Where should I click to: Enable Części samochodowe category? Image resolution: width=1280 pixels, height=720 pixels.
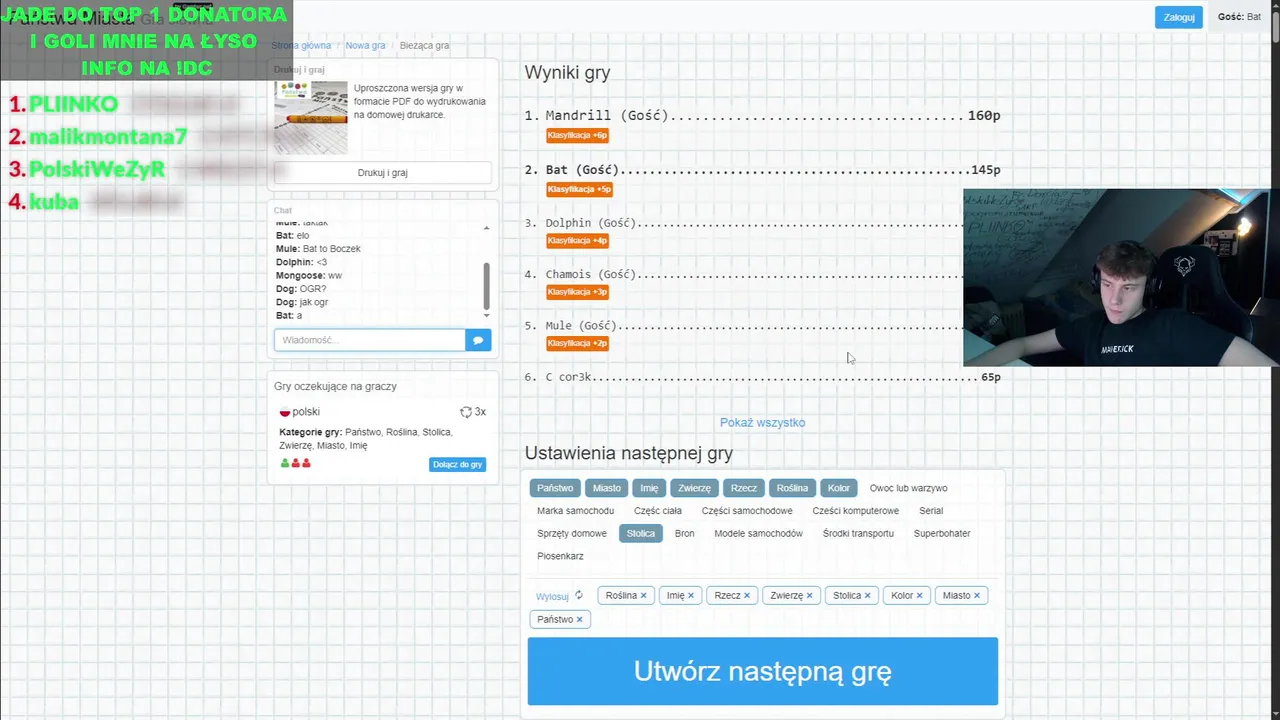(747, 511)
